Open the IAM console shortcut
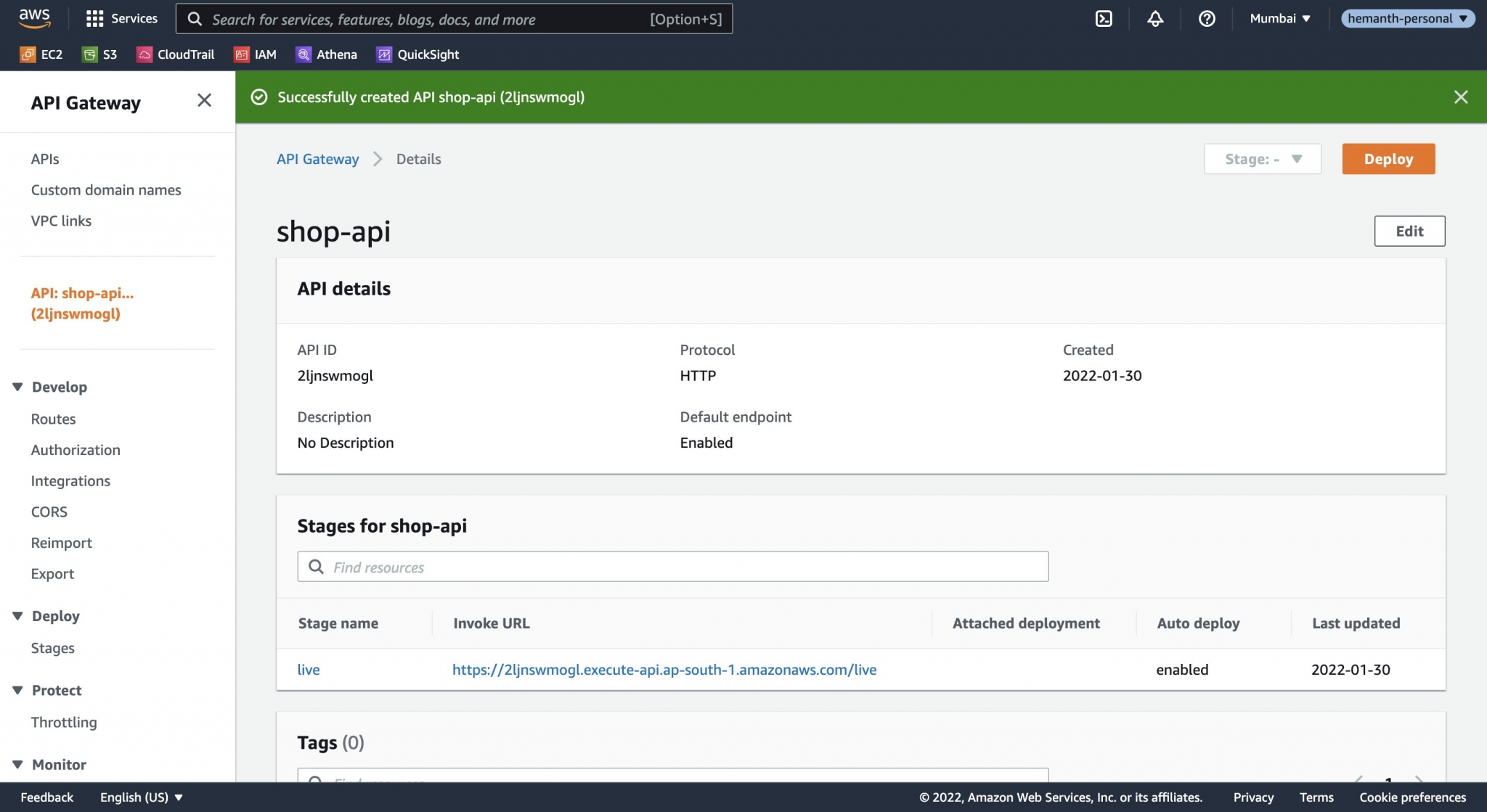Viewport: 1487px width, 812px height. 255,54
